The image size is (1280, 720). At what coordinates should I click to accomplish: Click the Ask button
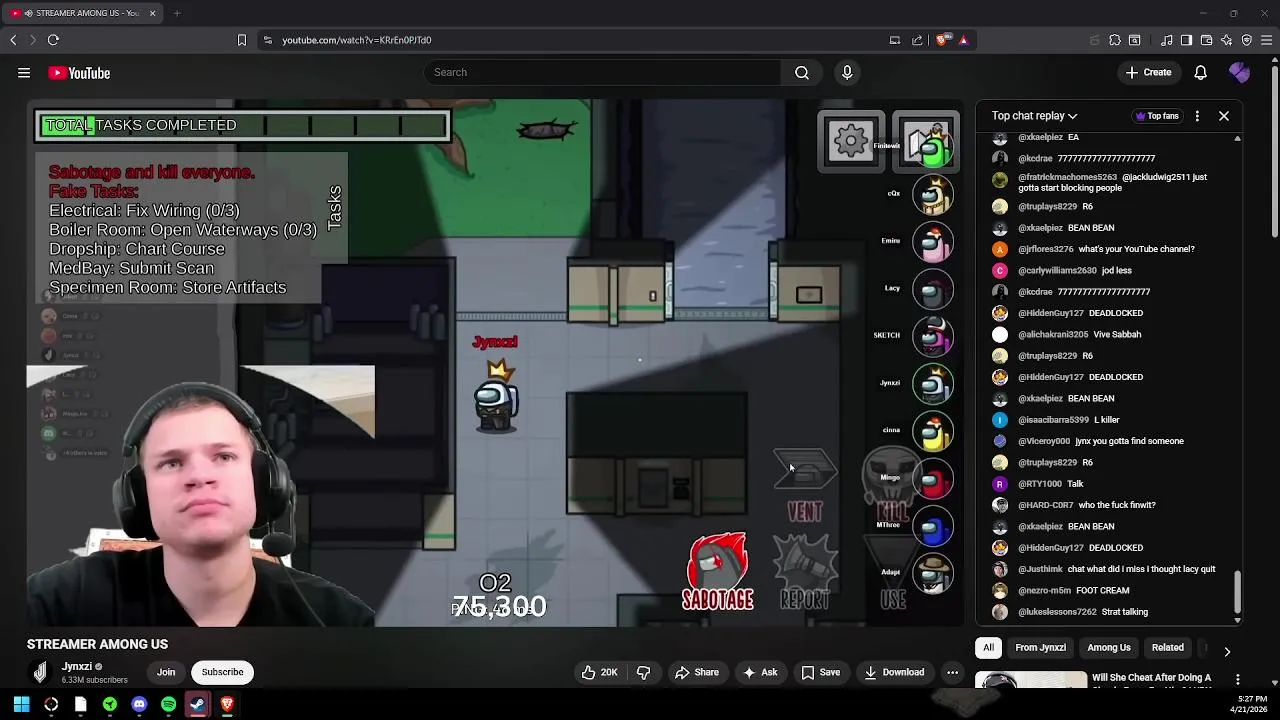759,673
